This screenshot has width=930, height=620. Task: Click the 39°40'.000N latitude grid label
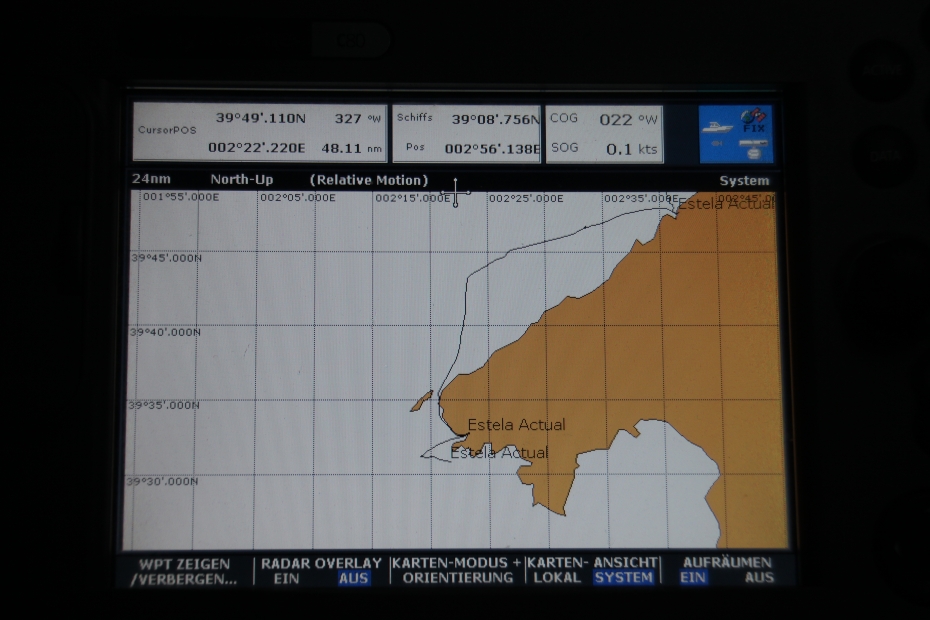point(165,332)
